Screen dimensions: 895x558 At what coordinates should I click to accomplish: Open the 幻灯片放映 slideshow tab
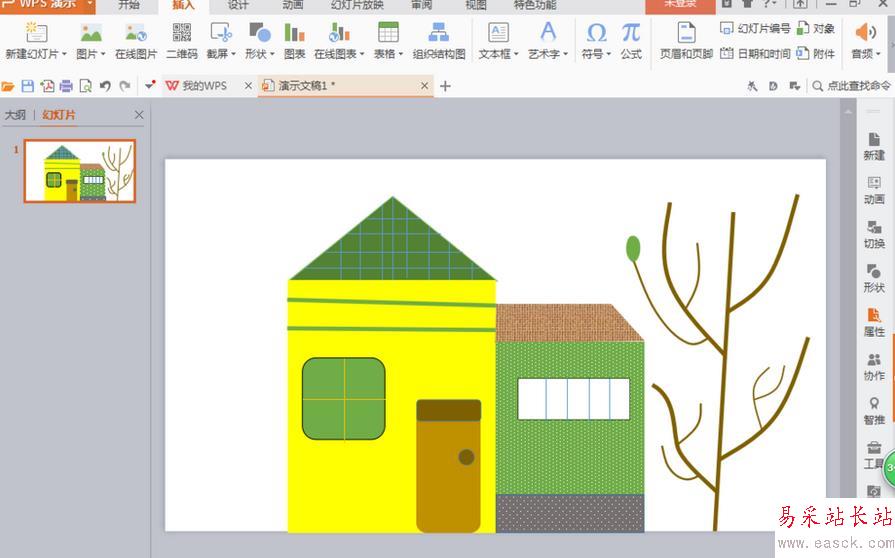357,5
